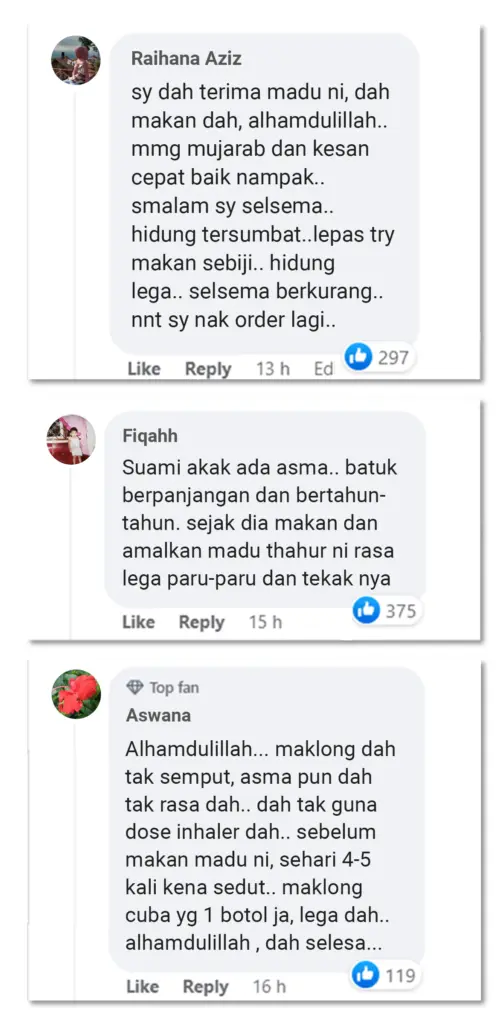This screenshot has height=1024, width=504.
Task: Click the Top fan label text
Action: pyautogui.click(x=174, y=688)
